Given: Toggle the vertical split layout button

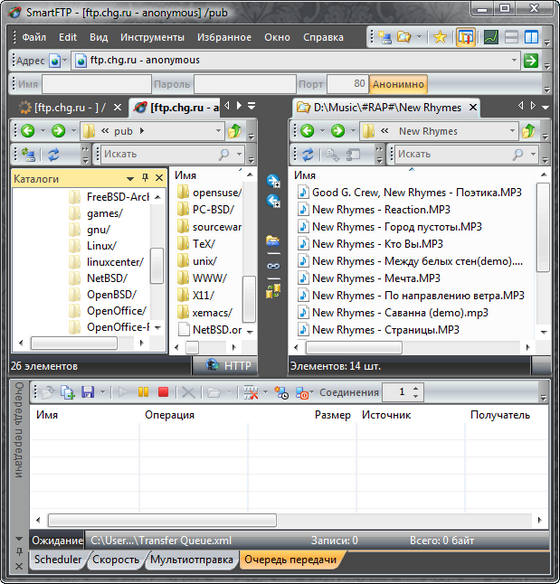Looking at the screenshot, I should click(531, 37).
